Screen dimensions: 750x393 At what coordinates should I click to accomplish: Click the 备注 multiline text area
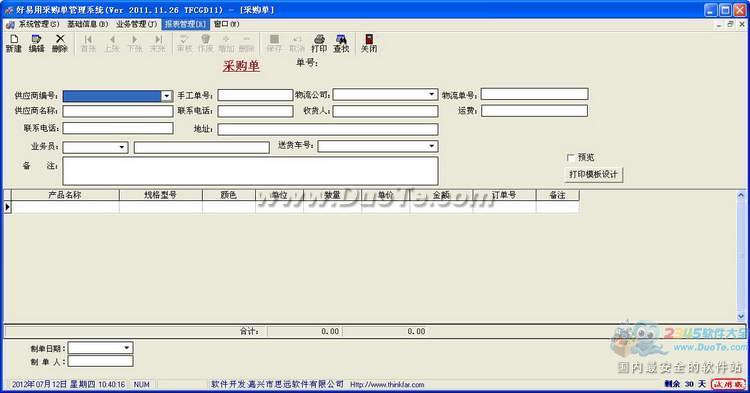250,171
